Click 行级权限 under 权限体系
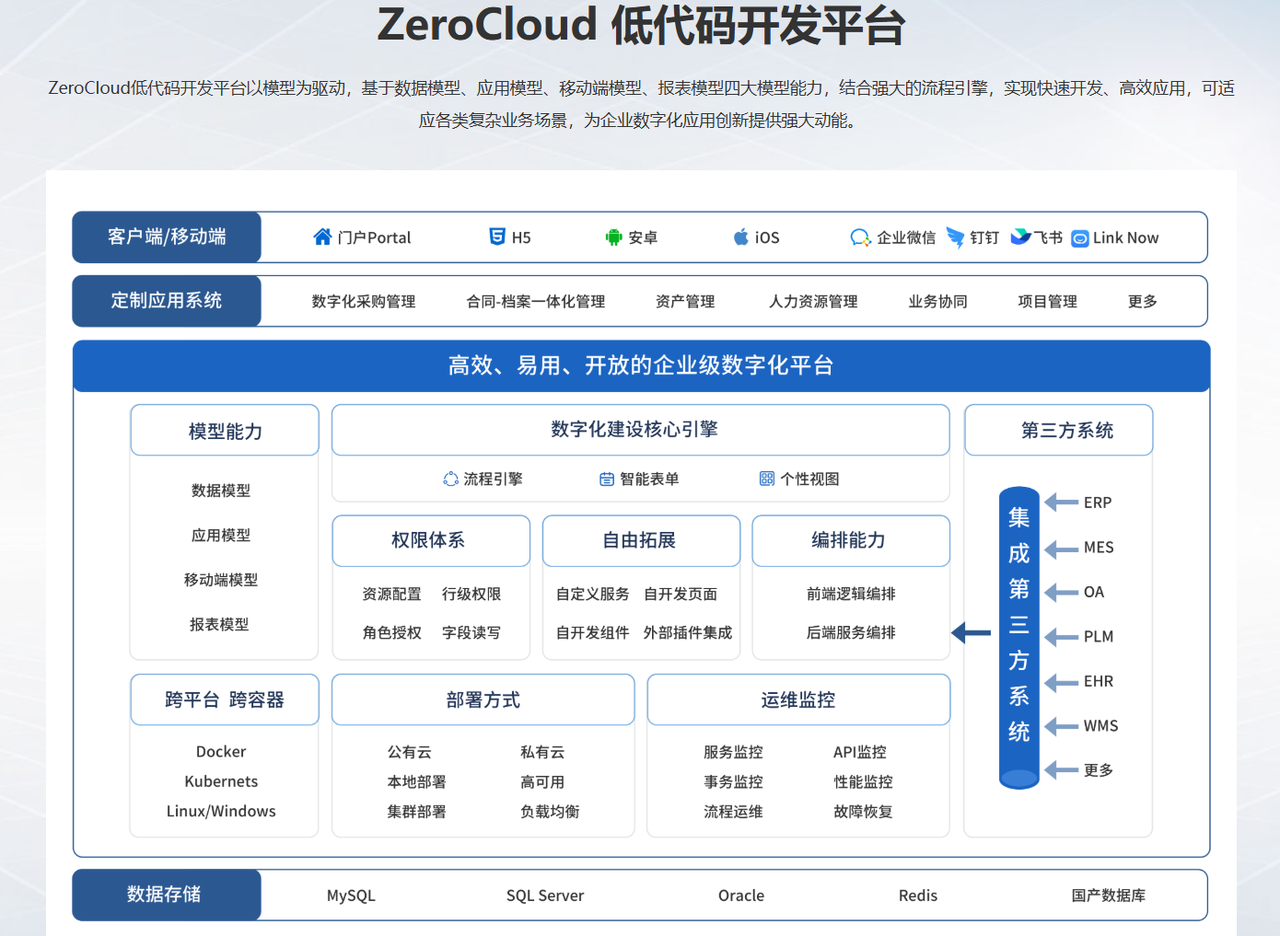 point(472,594)
